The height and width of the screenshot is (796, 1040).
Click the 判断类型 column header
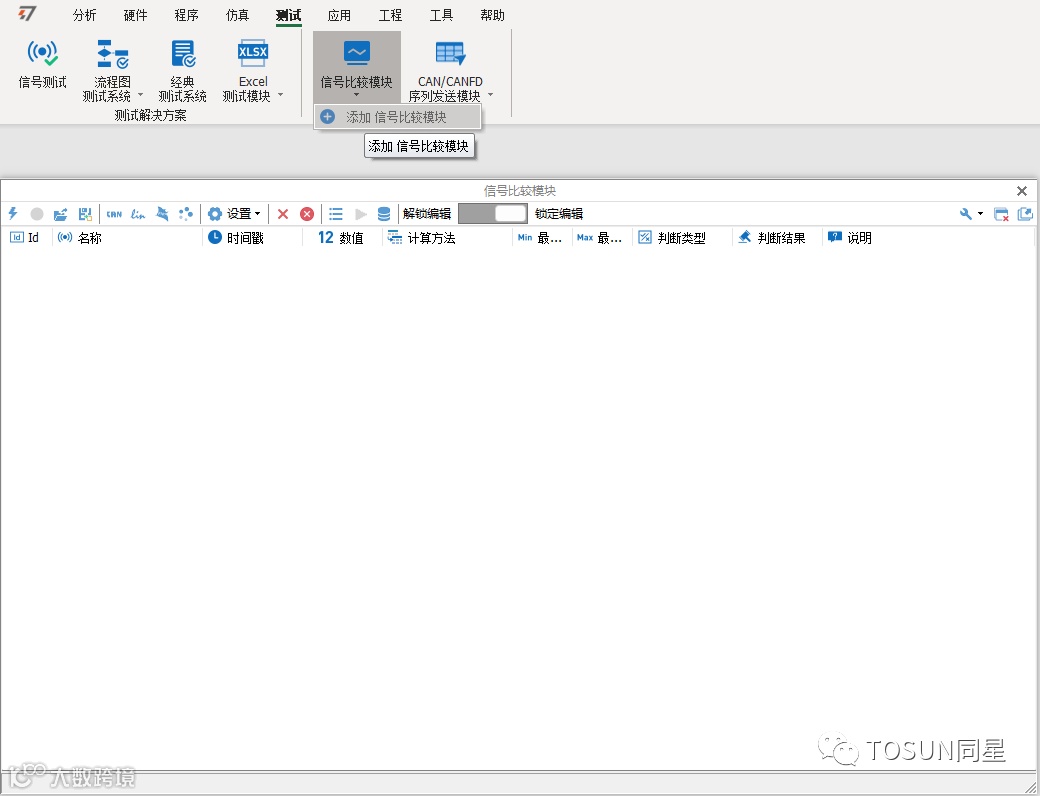(x=682, y=237)
